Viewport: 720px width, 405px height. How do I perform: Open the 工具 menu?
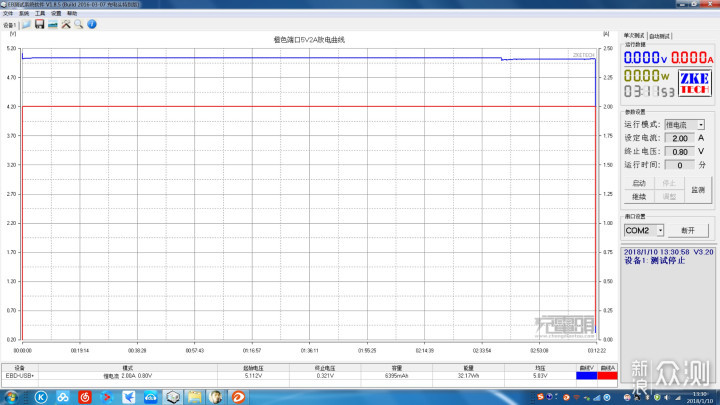(x=39, y=13)
